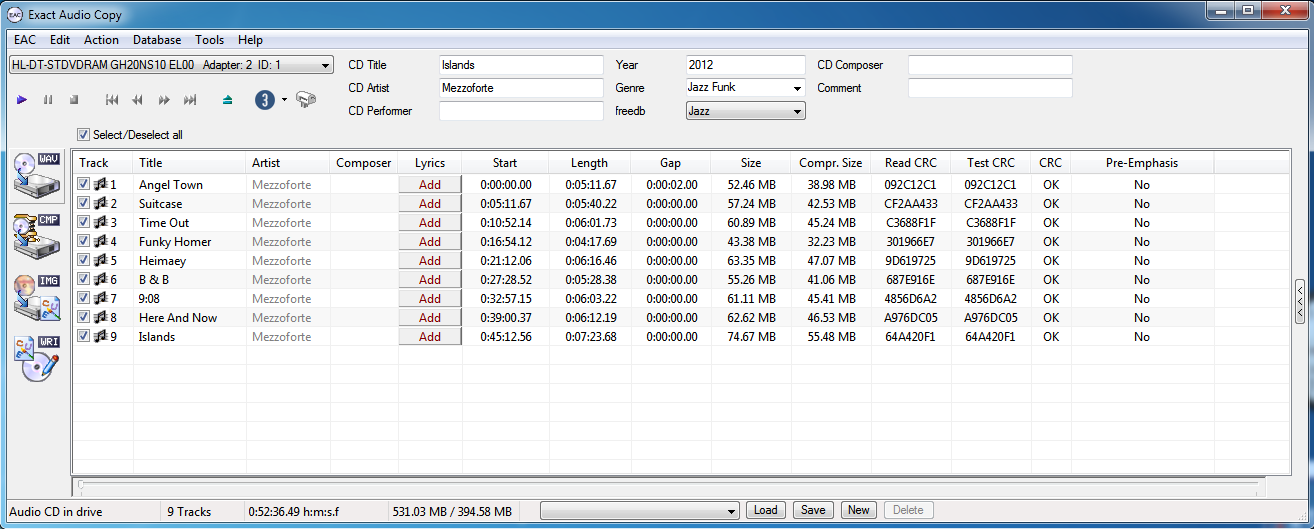
Task: Open the Action menu
Action: pos(101,40)
